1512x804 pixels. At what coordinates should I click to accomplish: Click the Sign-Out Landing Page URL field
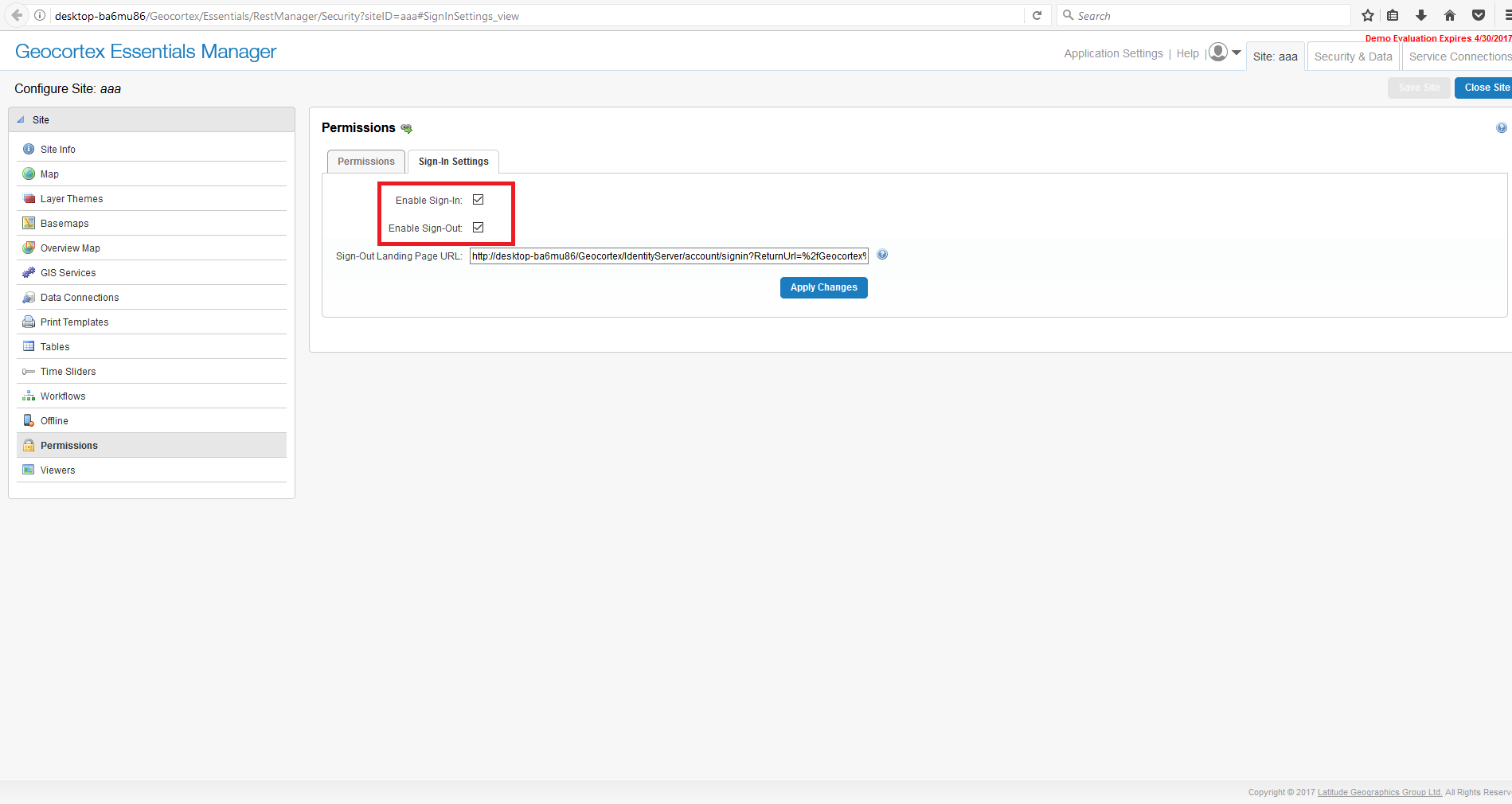[x=669, y=256]
